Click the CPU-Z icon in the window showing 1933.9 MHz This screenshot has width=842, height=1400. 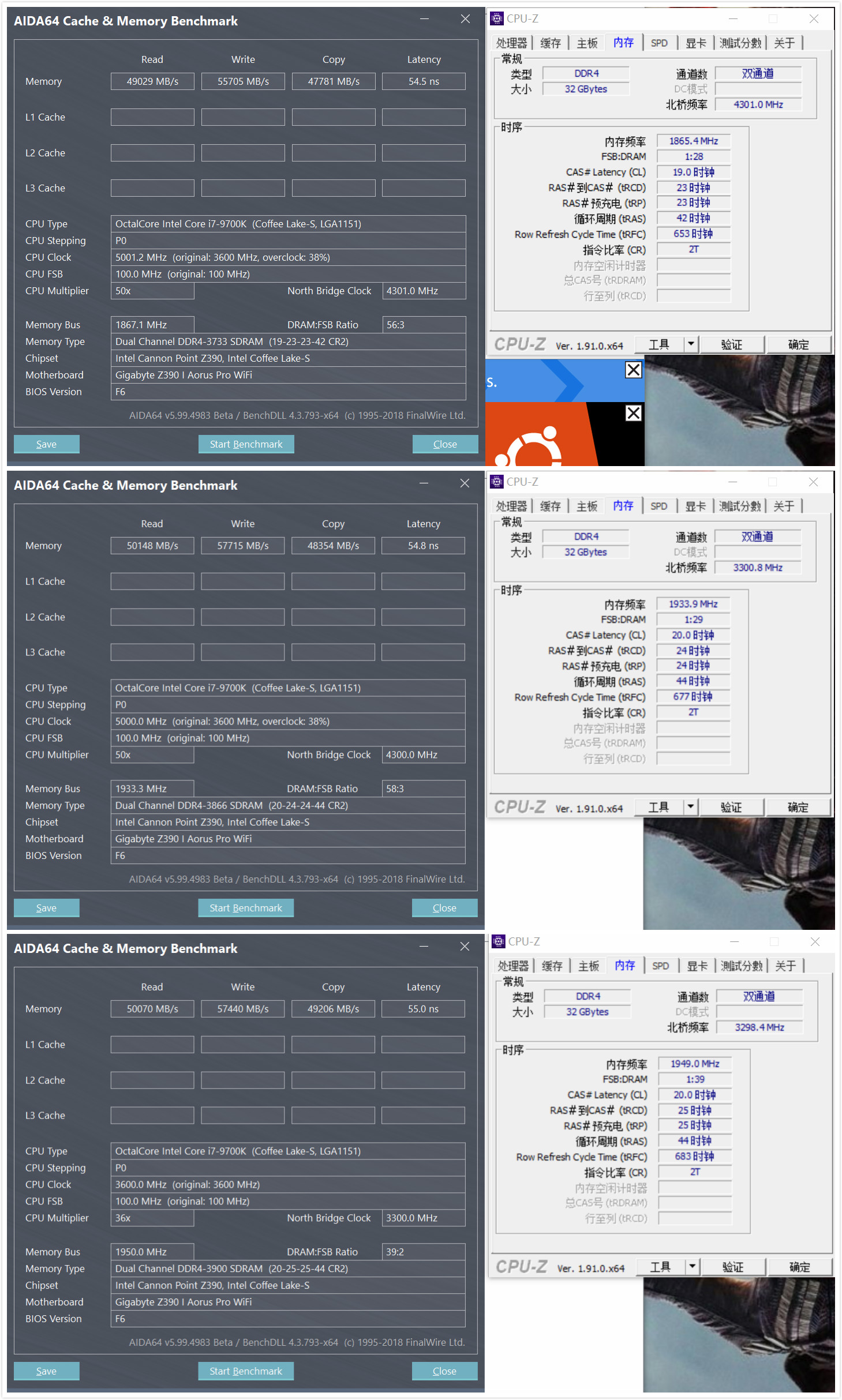[496, 482]
